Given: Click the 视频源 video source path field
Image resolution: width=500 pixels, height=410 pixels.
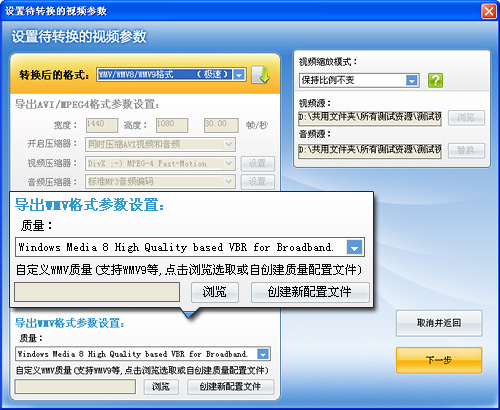Looking at the screenshot, I should point(370,118).
